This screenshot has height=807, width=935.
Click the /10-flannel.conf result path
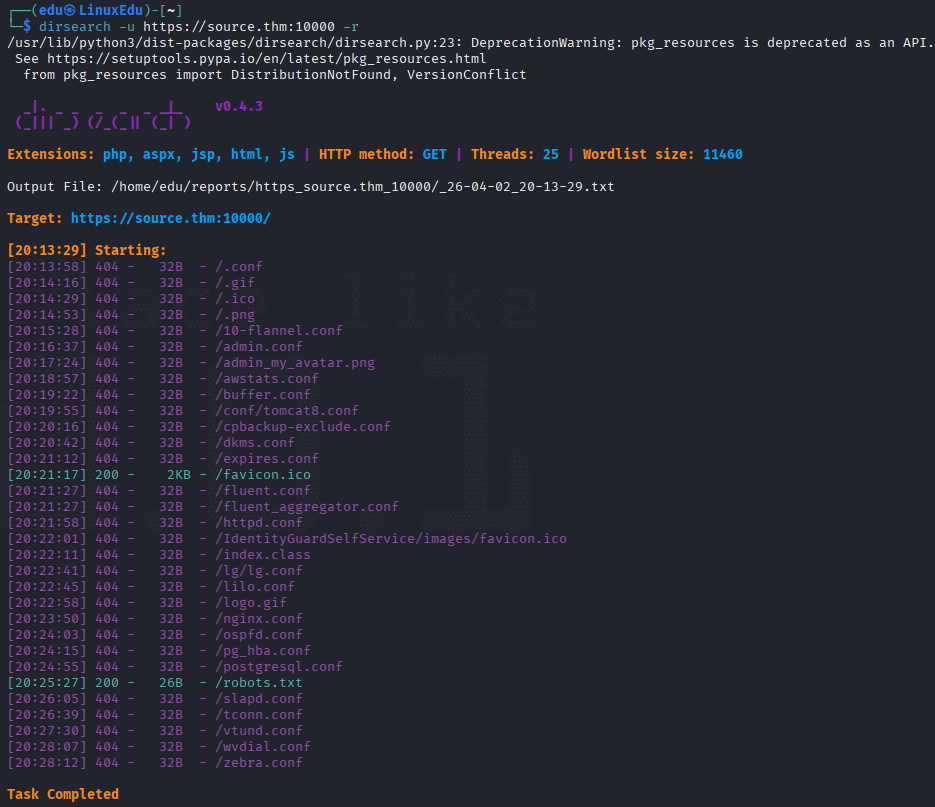pos(279,330)
